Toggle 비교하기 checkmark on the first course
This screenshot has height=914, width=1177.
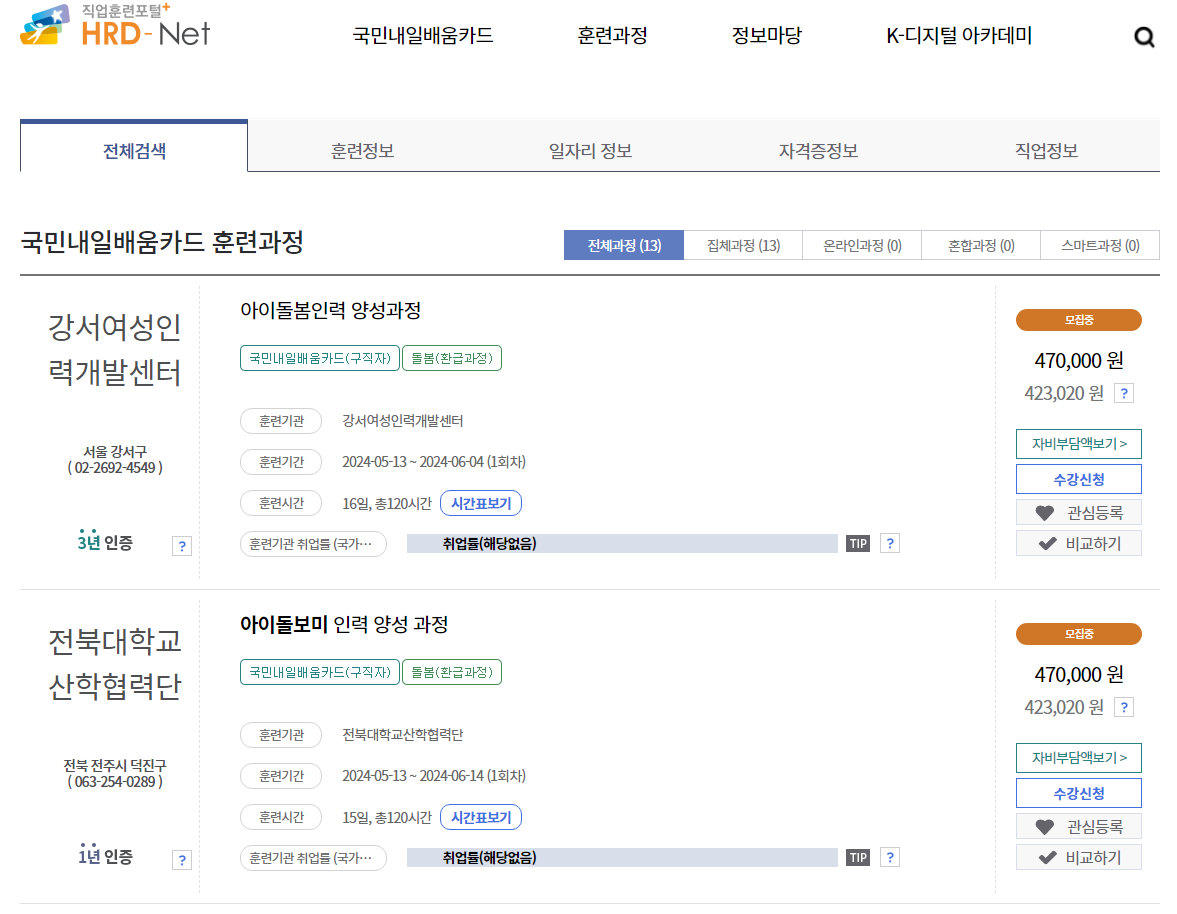coord(1078,543)
